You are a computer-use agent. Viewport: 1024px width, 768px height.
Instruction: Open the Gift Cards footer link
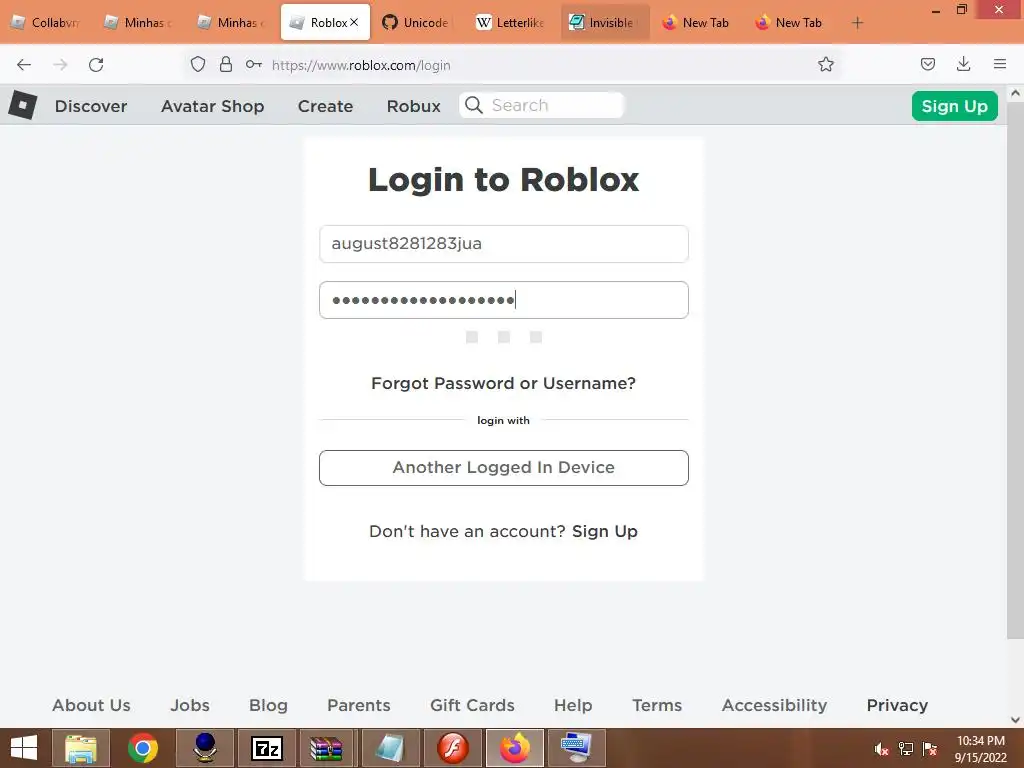tap(472, 705)
